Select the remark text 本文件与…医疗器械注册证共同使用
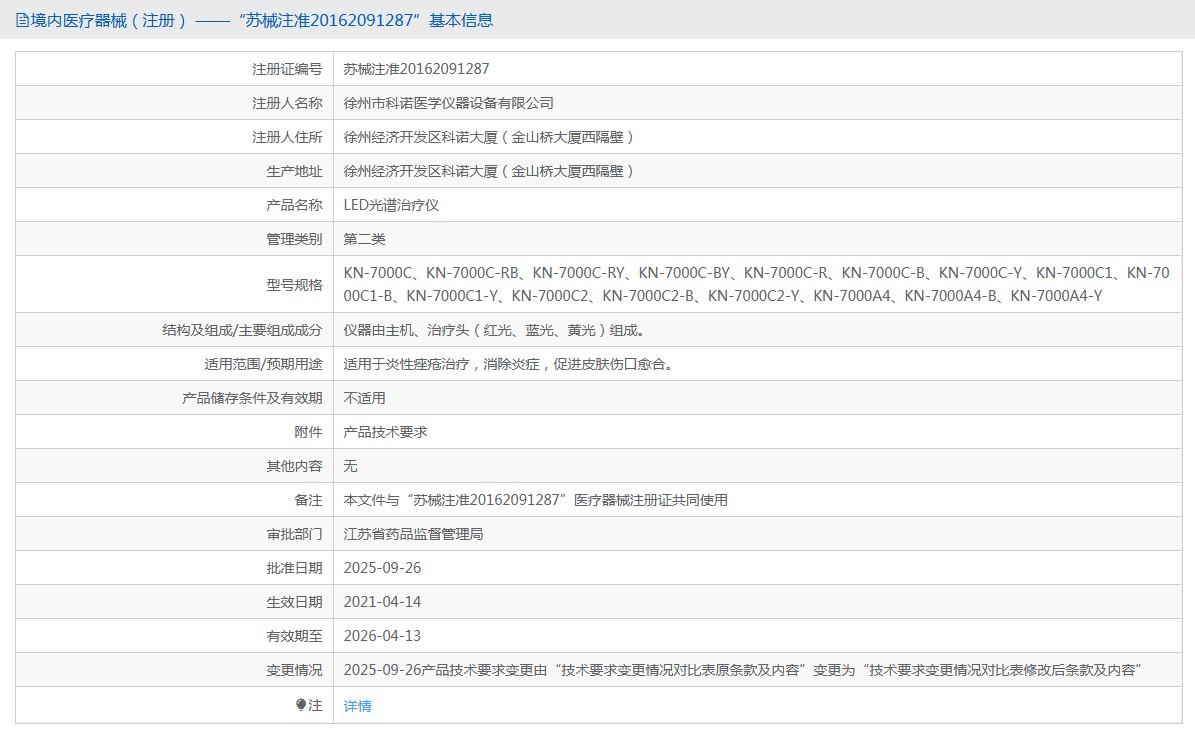Screen dimensions: 1195x732 [536, 500]
